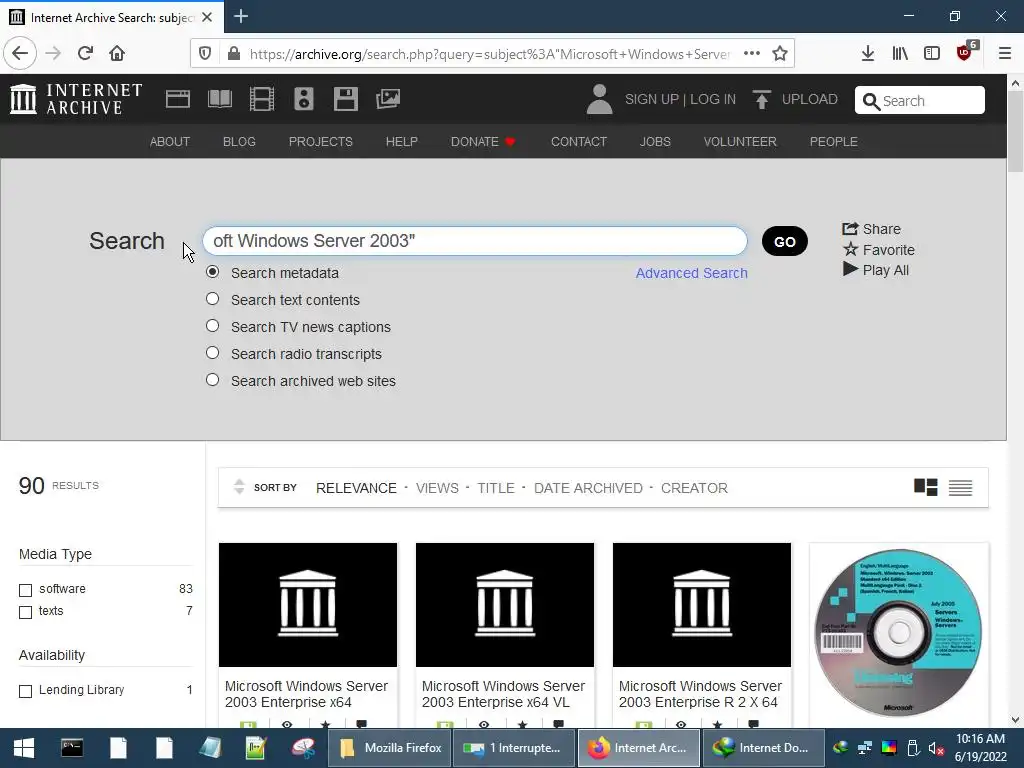Select the Search metadata radio button
This screenshot has height=768, width=1024.
coord(212,272)
